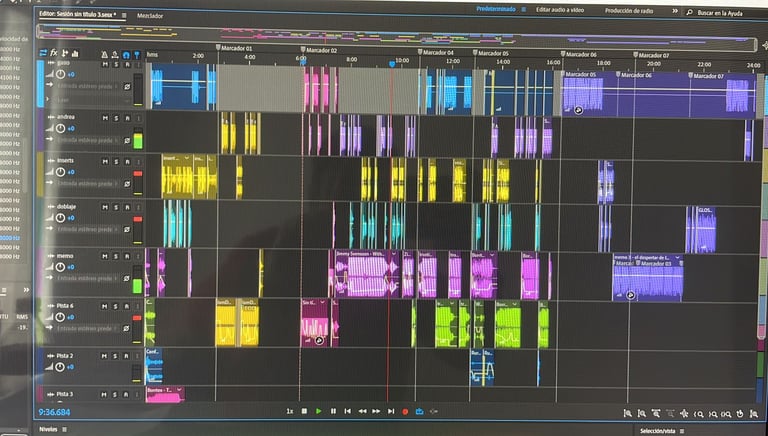Screen dimensions: 768x436
Task: Move playhead to previous marker
Action: click(x=347, y=411)
